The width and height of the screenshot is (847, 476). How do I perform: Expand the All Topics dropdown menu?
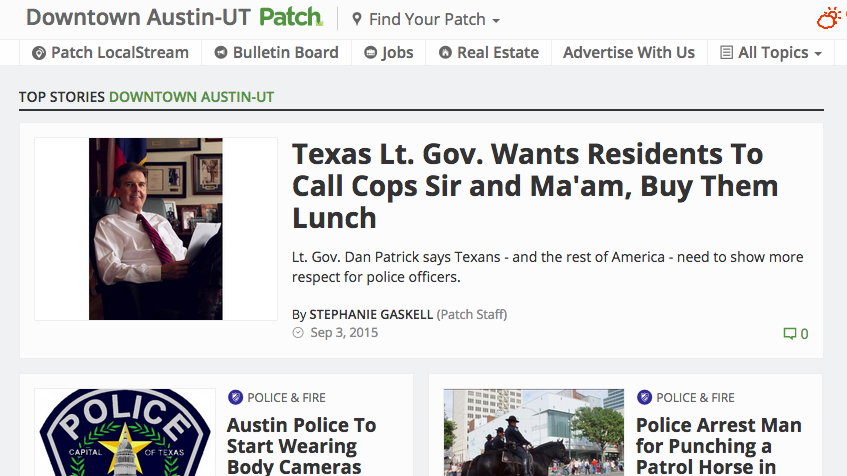(771, 52)
